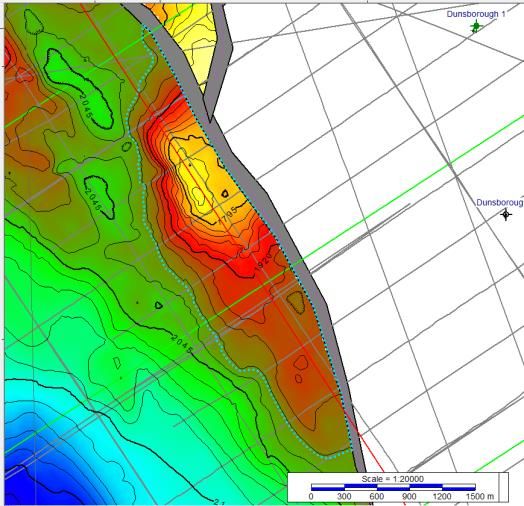Select the small dark closed contour near 1795
Image resolution: width=524 pixels, height=506 pixels.
(225, 193)
